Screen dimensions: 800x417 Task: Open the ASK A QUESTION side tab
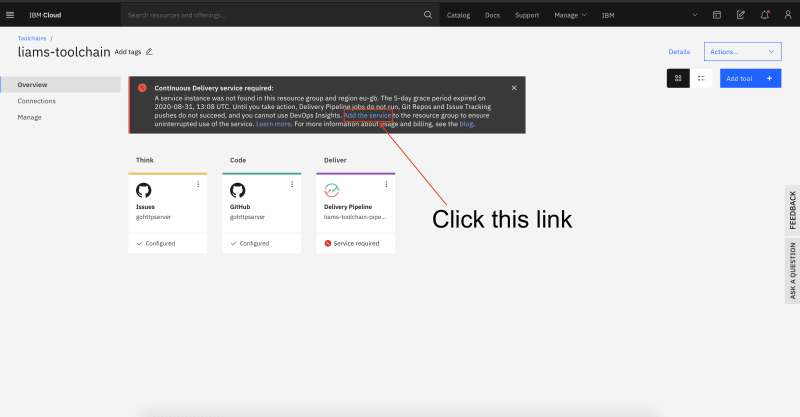pos(792,271)
